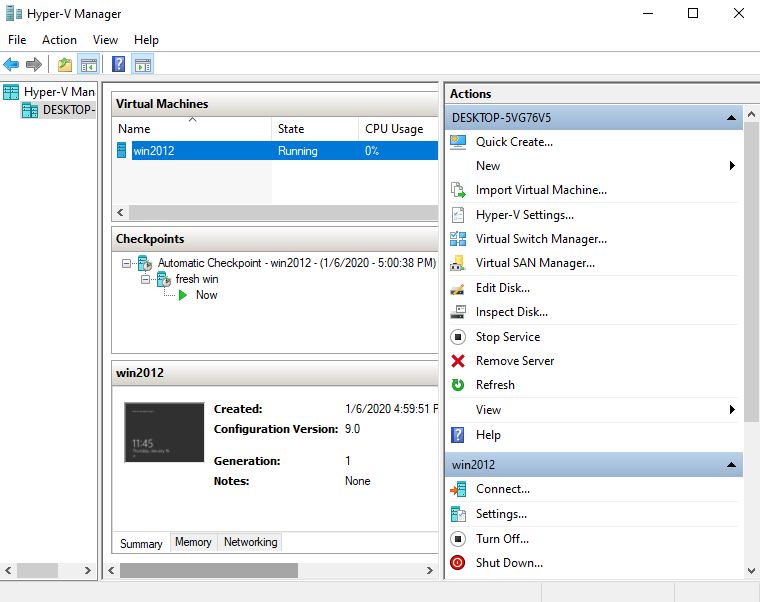Click the Virtual SAN Manager icon
This screenshot has height=602, width=760.
(x=458, y=263)
